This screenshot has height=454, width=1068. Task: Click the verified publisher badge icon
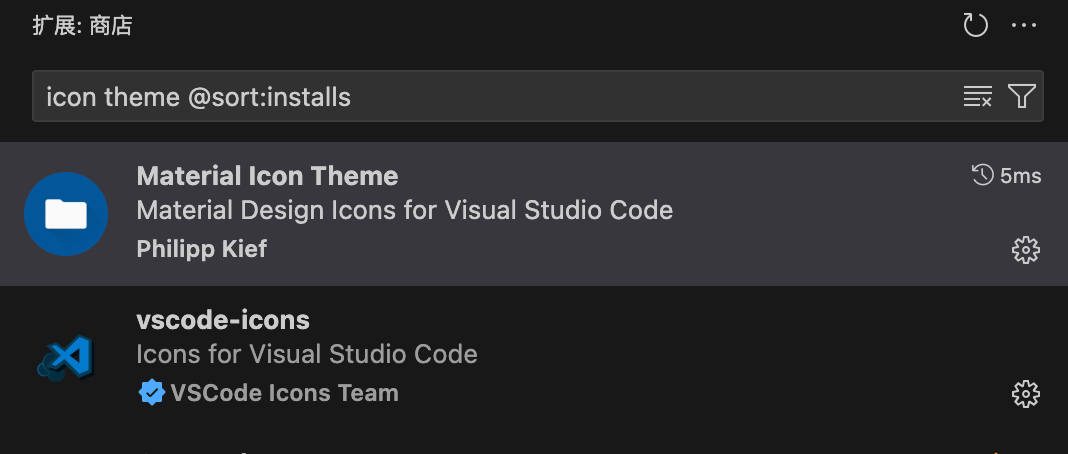[x=151, y=393]
